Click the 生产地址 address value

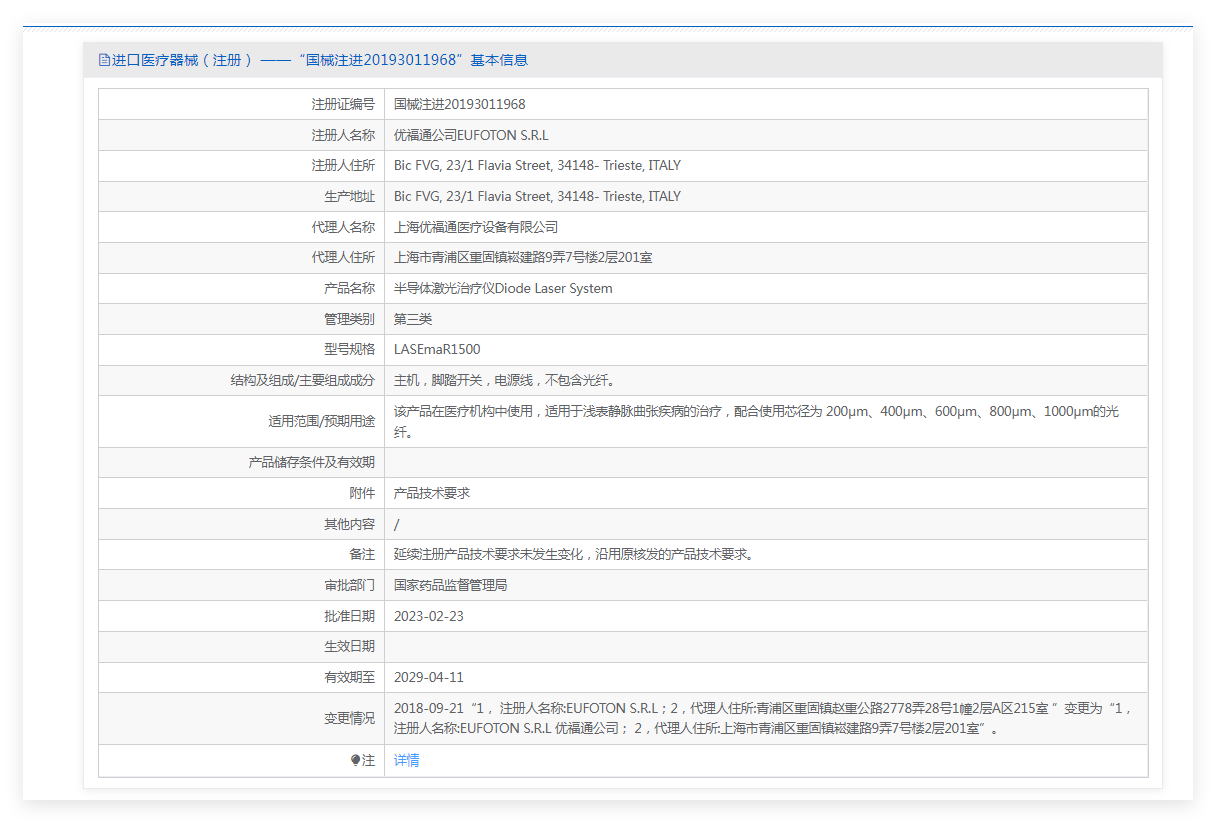click(537, 197)
